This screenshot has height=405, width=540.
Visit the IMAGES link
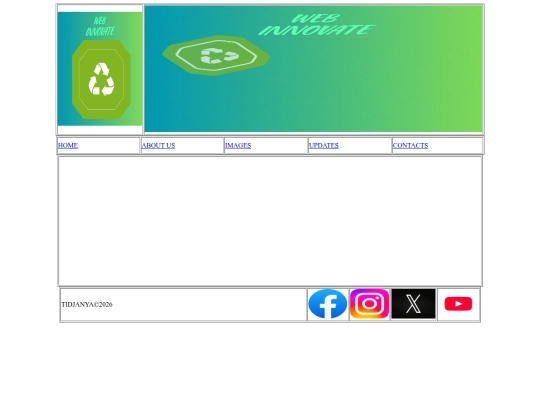coord(238,146)
